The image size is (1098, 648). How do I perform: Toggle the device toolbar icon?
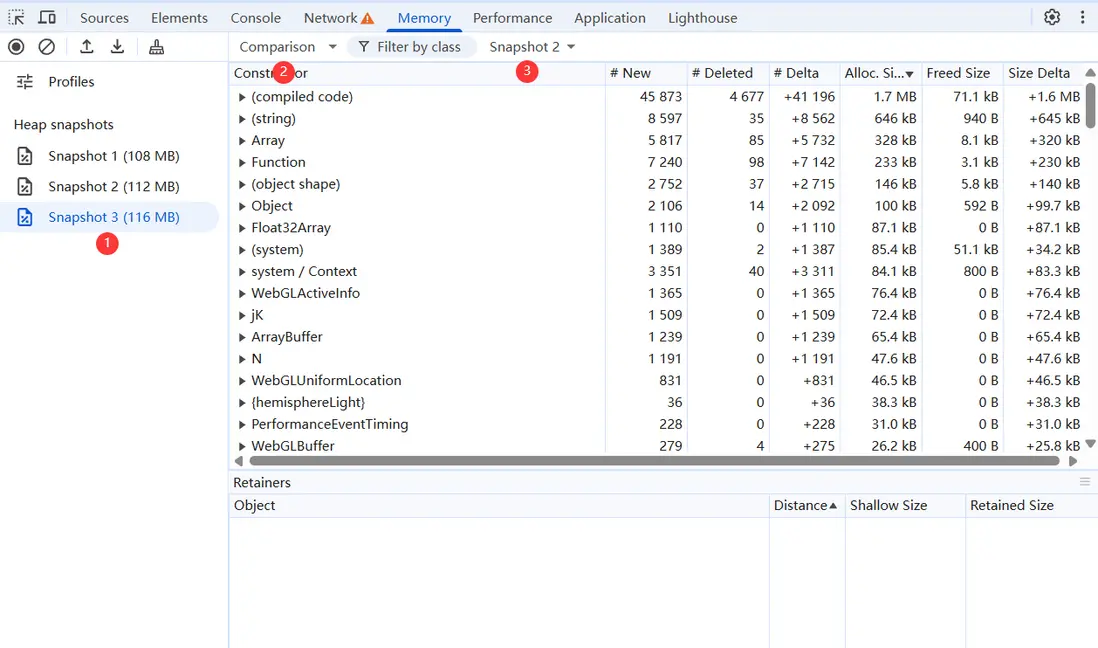(x=47, y=18)
